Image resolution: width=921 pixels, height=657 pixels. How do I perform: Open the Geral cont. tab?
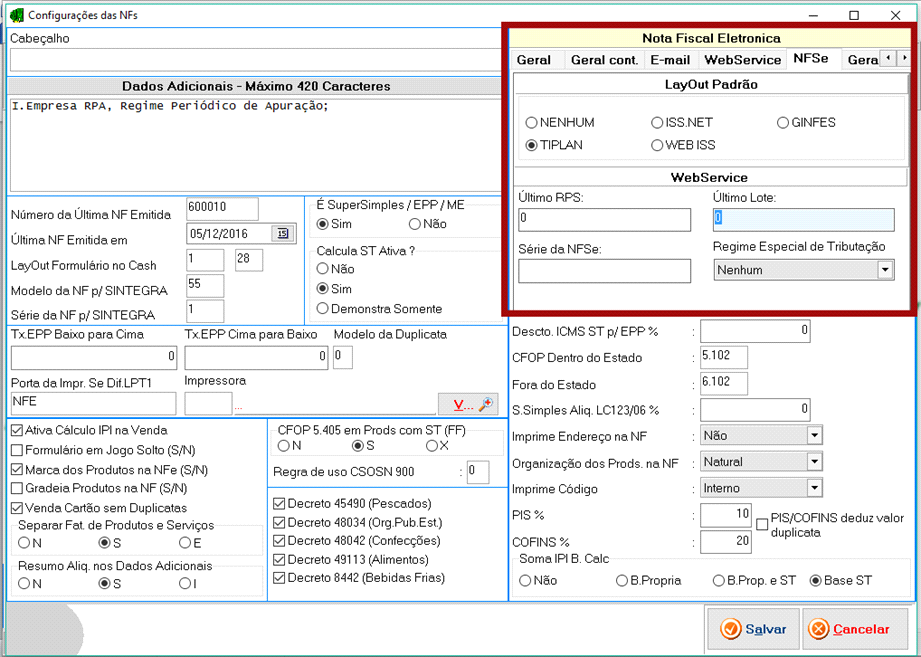(x=604, y=60)
